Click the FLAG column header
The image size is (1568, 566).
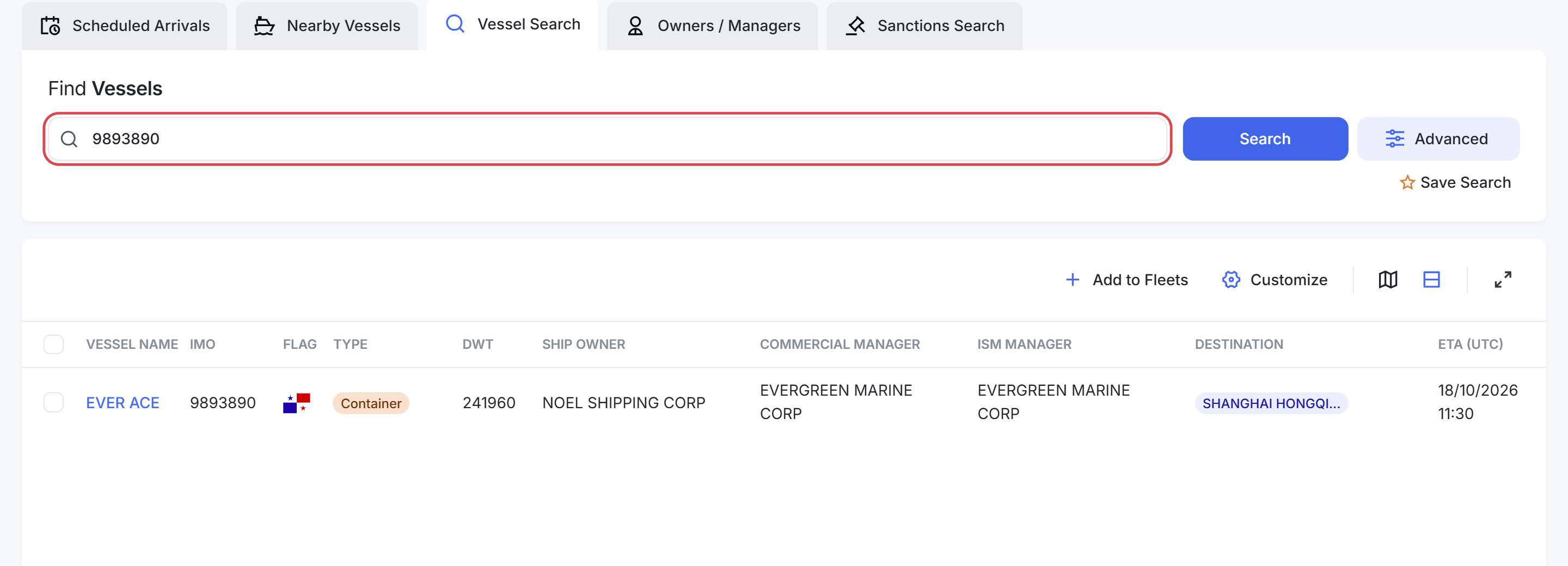tap(299, 344)
